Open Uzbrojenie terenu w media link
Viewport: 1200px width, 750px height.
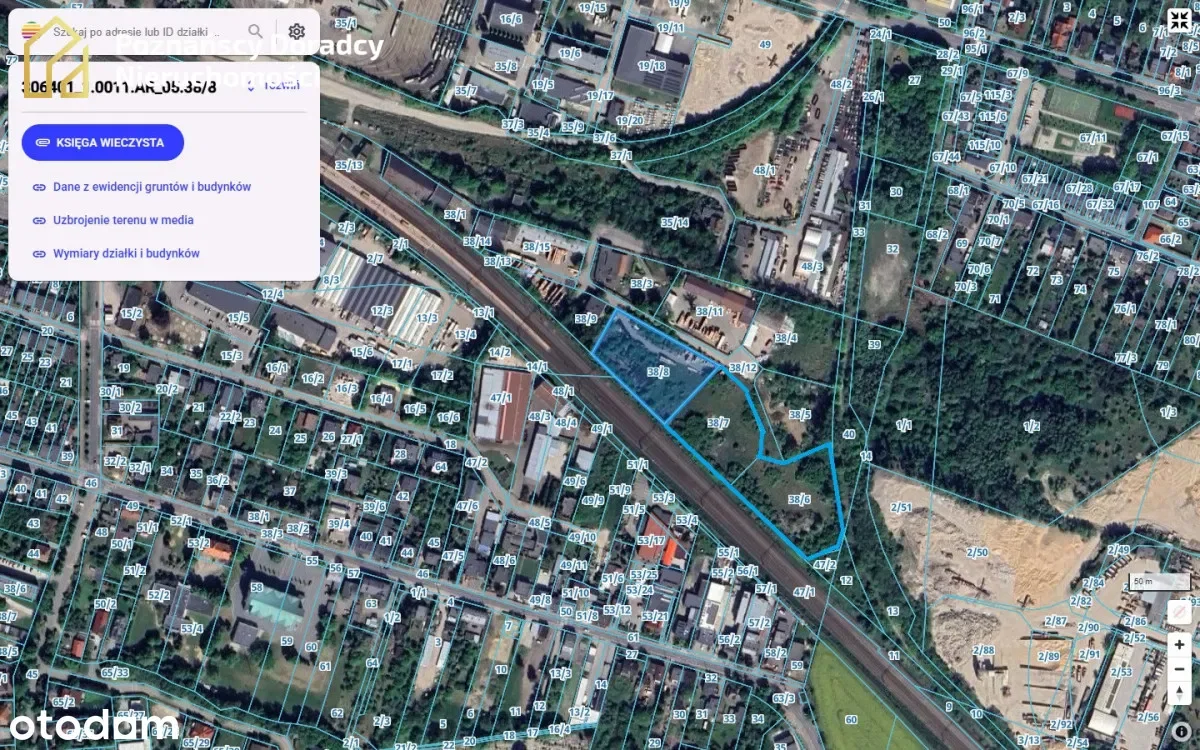pos(123,220)
